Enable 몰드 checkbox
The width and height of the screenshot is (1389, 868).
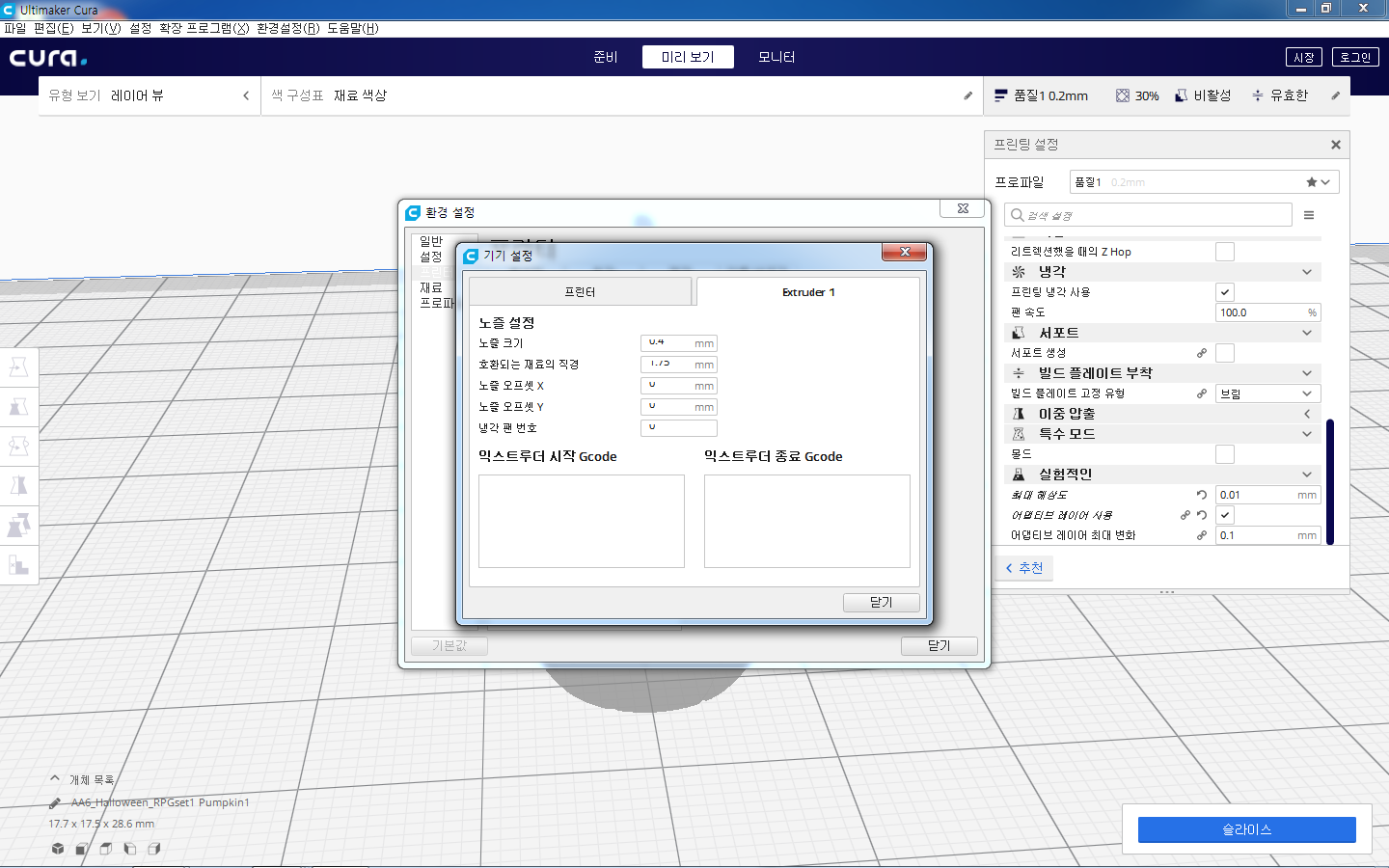(1225, 454)
